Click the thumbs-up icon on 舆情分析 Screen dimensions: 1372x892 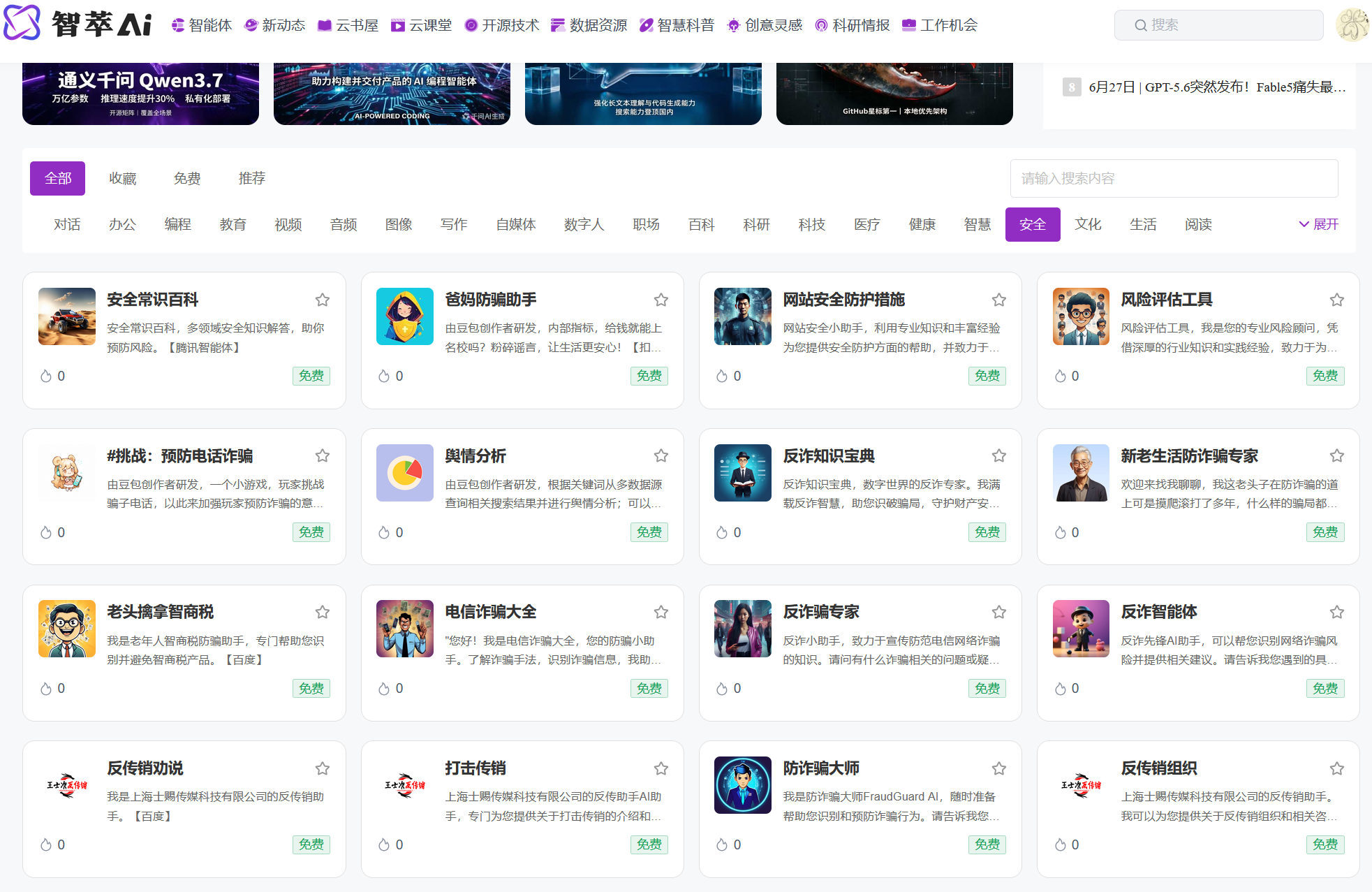pos(384,532)
